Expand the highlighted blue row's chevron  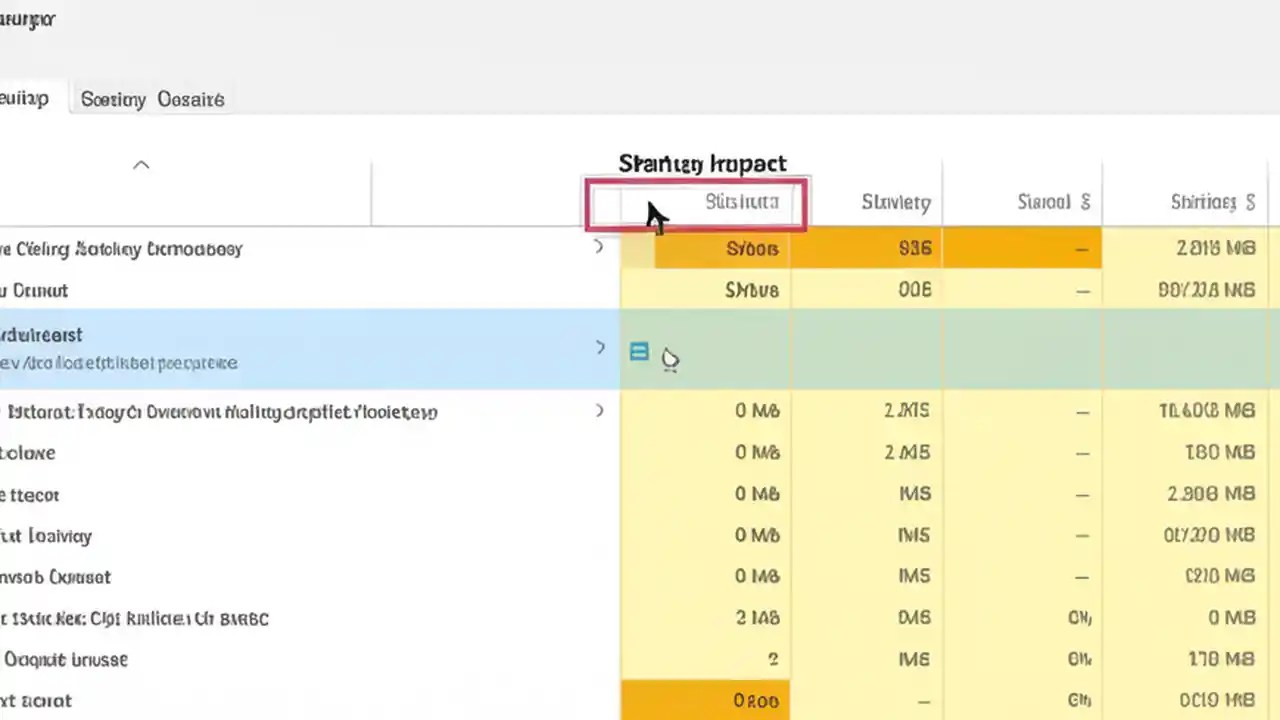598,347
